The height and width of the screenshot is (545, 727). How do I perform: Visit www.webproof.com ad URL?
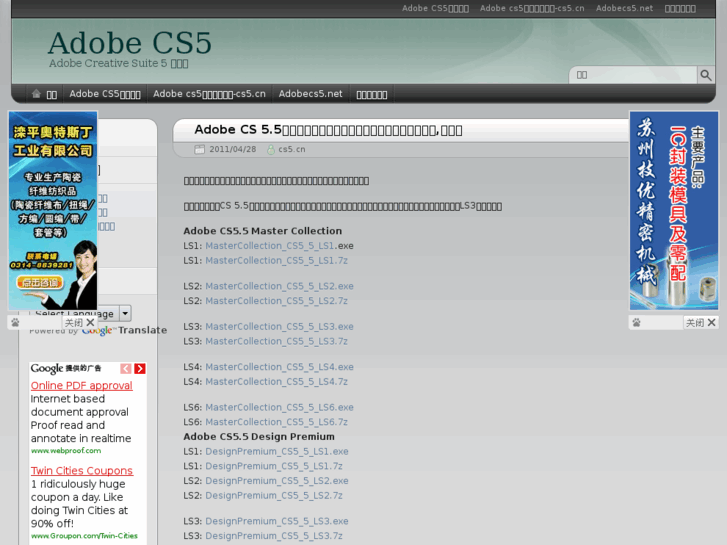pyautogui.click(x=66, y=450)
